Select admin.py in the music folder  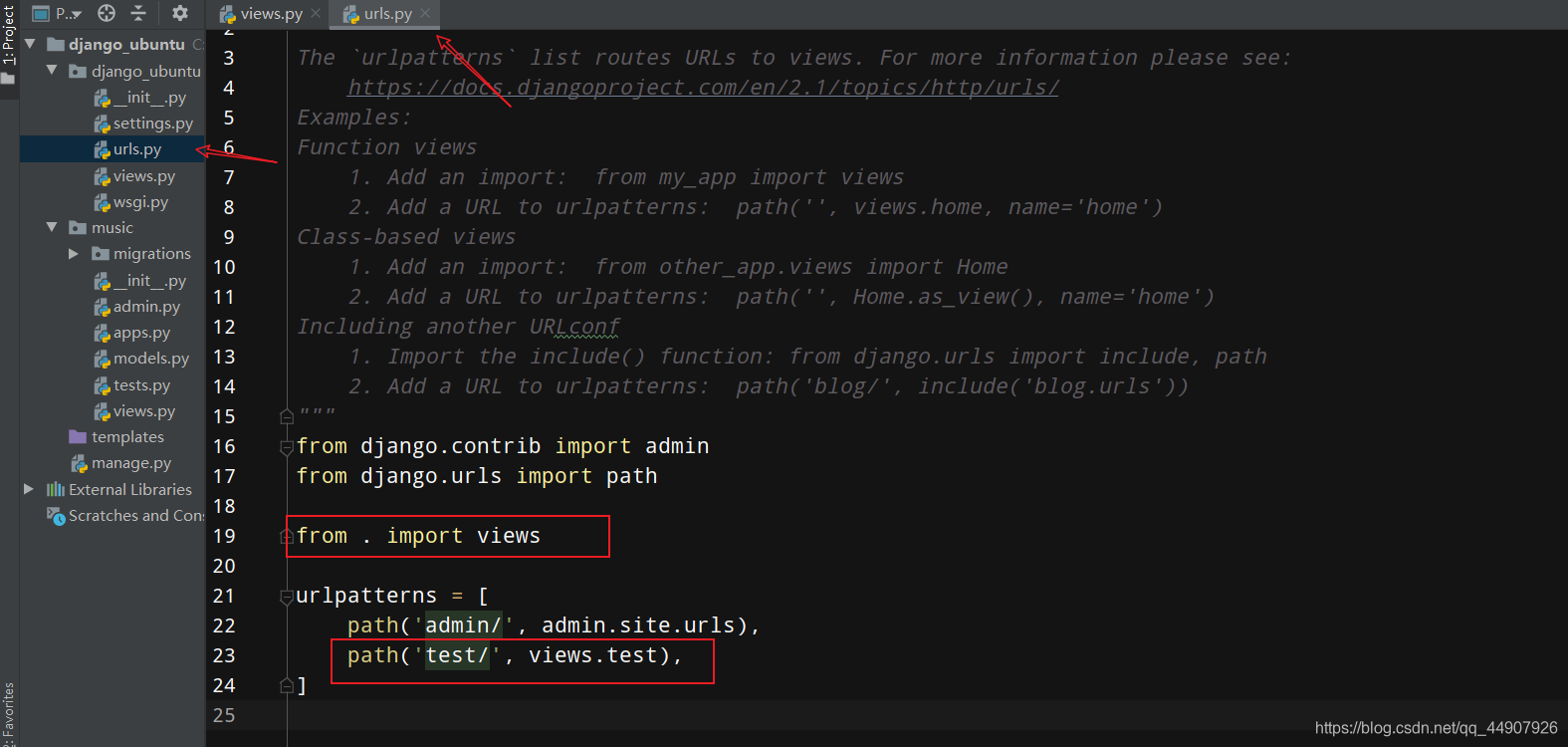(146, 307)
